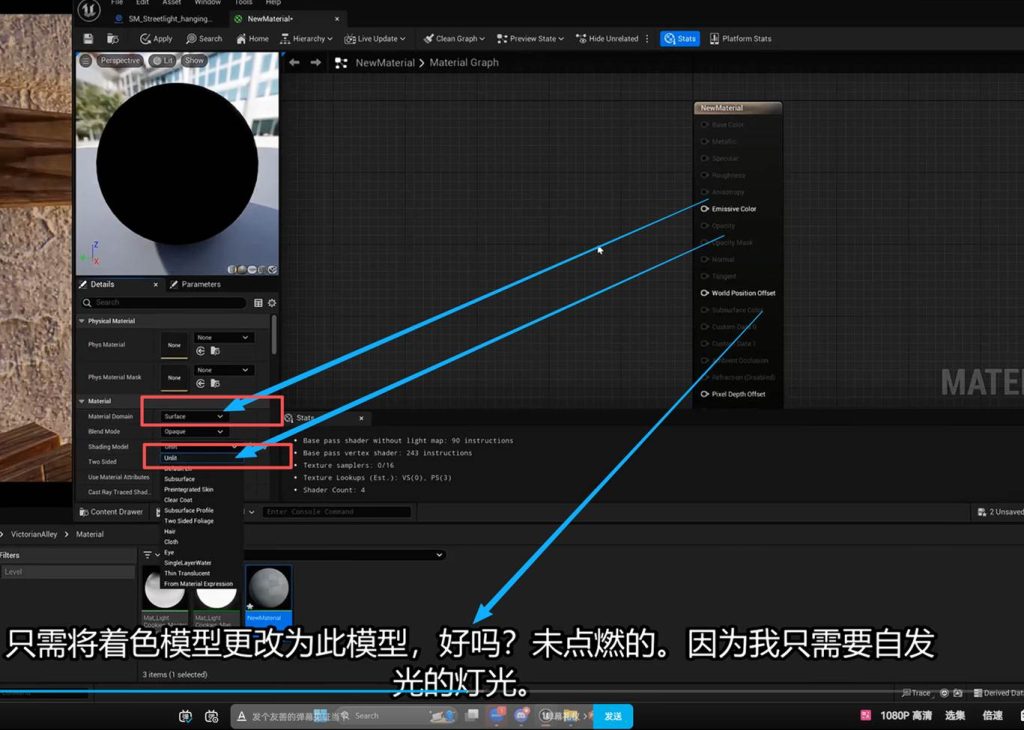This screenshot has height=730, width=1024.
Task: Collapse the Physical Material section
Action: [x=83, y=321]
